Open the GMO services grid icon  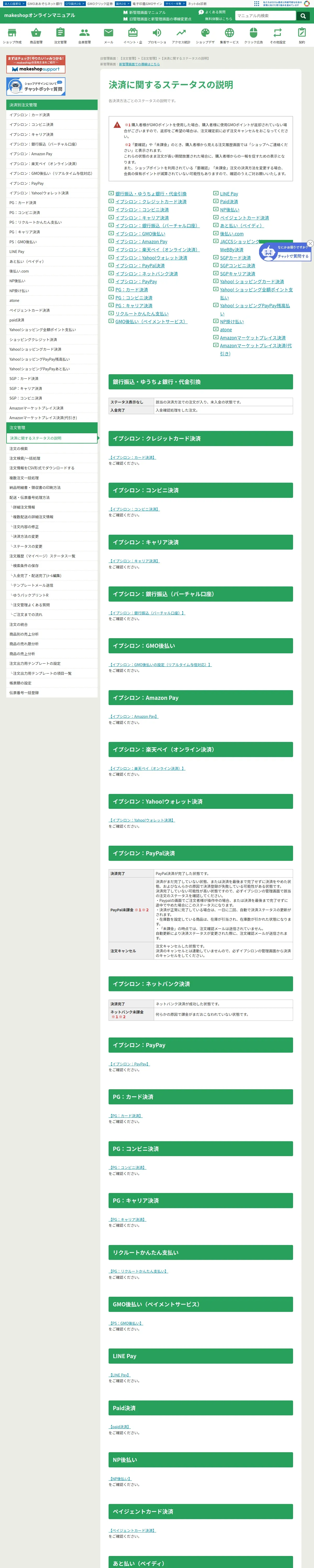coord(256,4)
